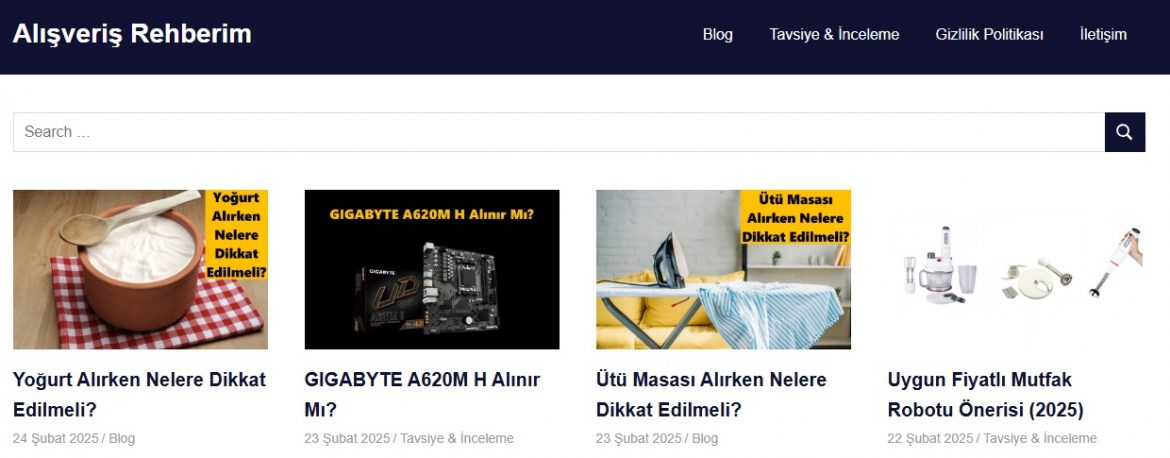The width and height of the screenshot is (1170, 458).
Task: Open the Gizlilik Politikası menu item
Action: [989, 35]
